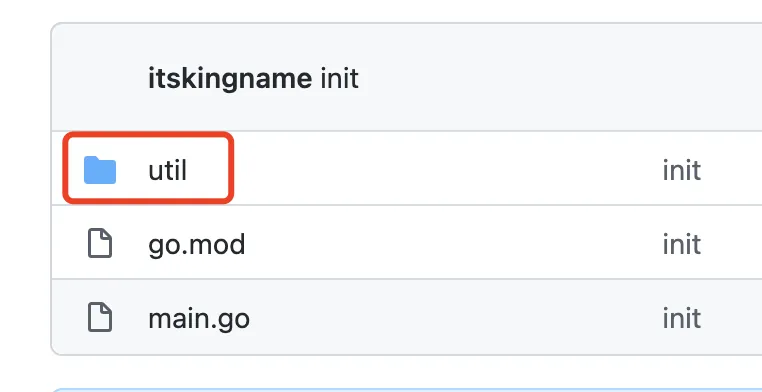This screenshot has width=762, height=392.
Task: Select empty space in the go.mod row
Action: pyautogui.click(x=452, y=242)
